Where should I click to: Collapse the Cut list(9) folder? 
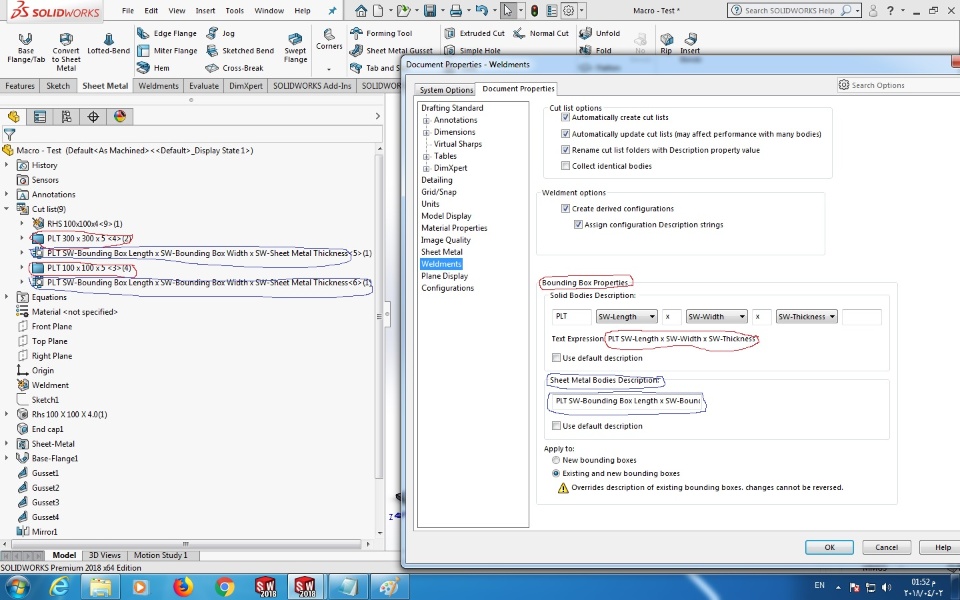tap(7, 209)
